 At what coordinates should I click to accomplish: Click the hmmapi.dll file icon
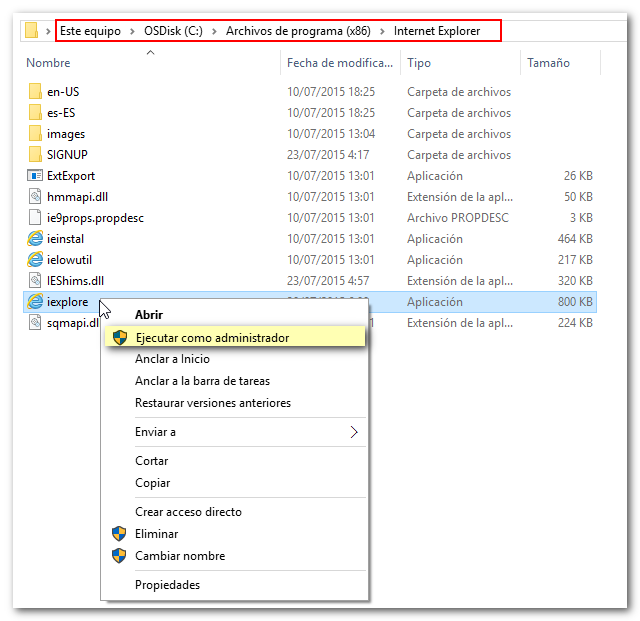35,196
